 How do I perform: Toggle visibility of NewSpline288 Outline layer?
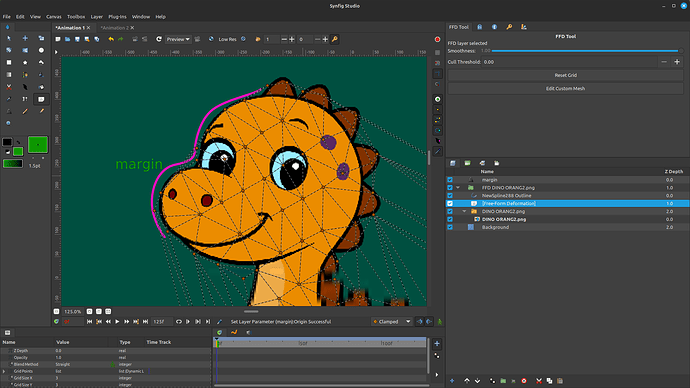point(450,196)
